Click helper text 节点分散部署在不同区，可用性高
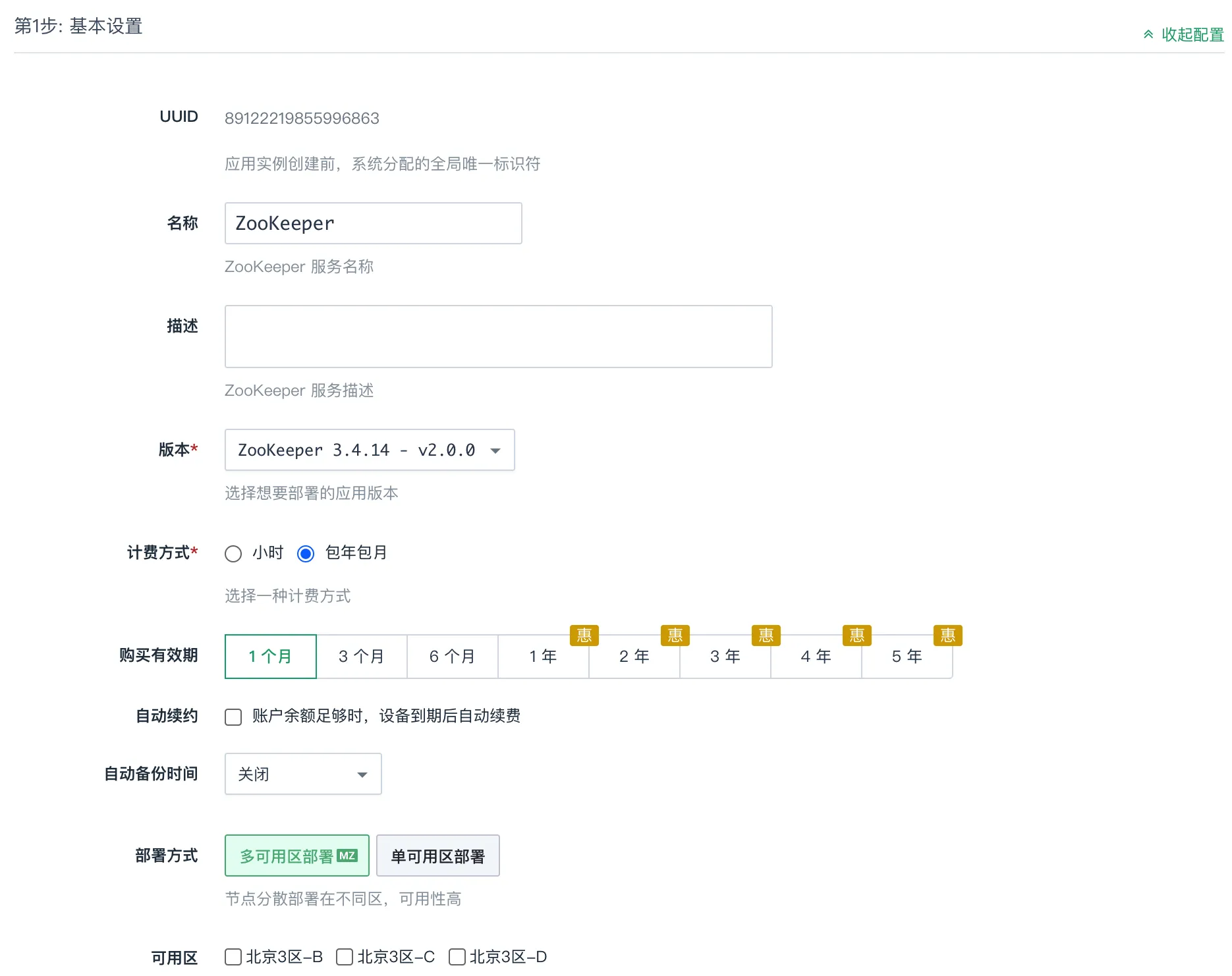 (343, 899)
